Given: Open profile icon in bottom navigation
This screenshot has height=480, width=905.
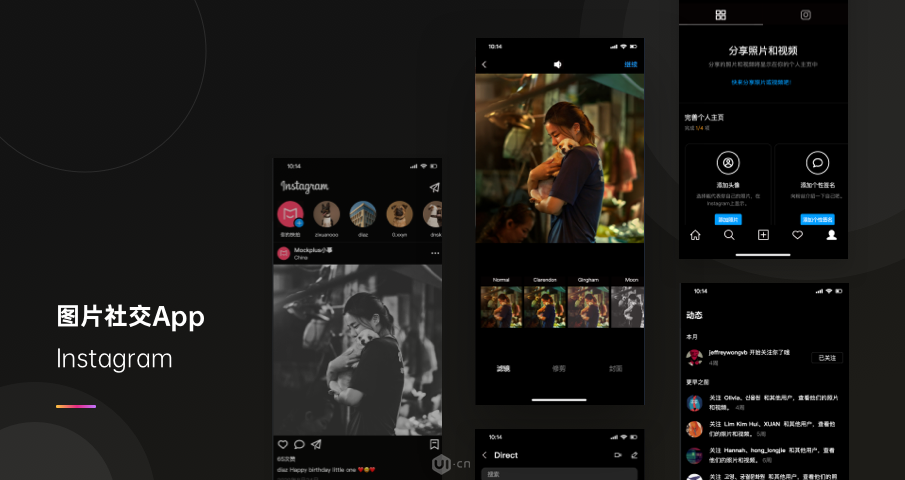Looking at the screenshot, I should click(831, 235).
